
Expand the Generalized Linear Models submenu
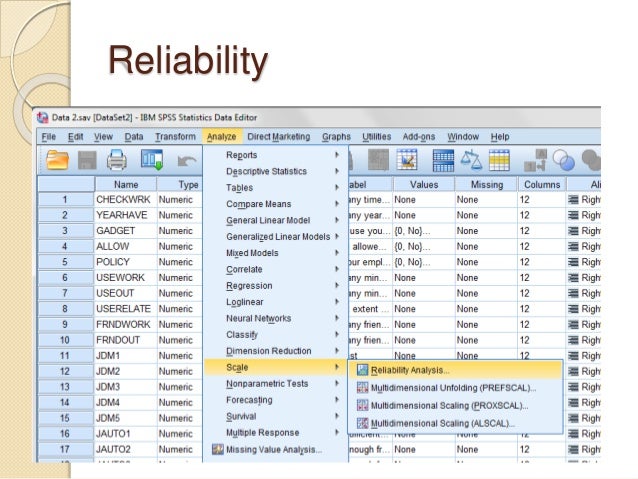click(x=276, y=236)
